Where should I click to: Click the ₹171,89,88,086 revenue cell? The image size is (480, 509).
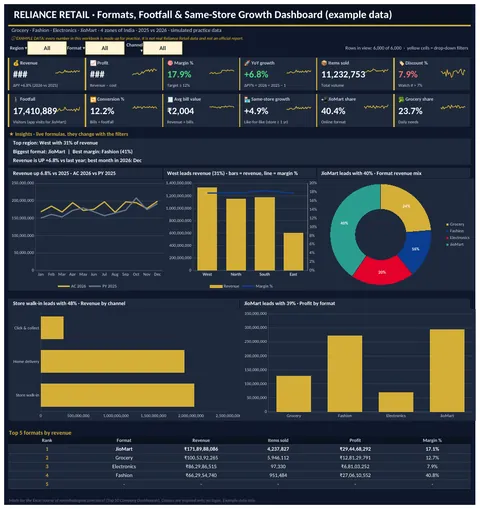[x=201, y=449]
